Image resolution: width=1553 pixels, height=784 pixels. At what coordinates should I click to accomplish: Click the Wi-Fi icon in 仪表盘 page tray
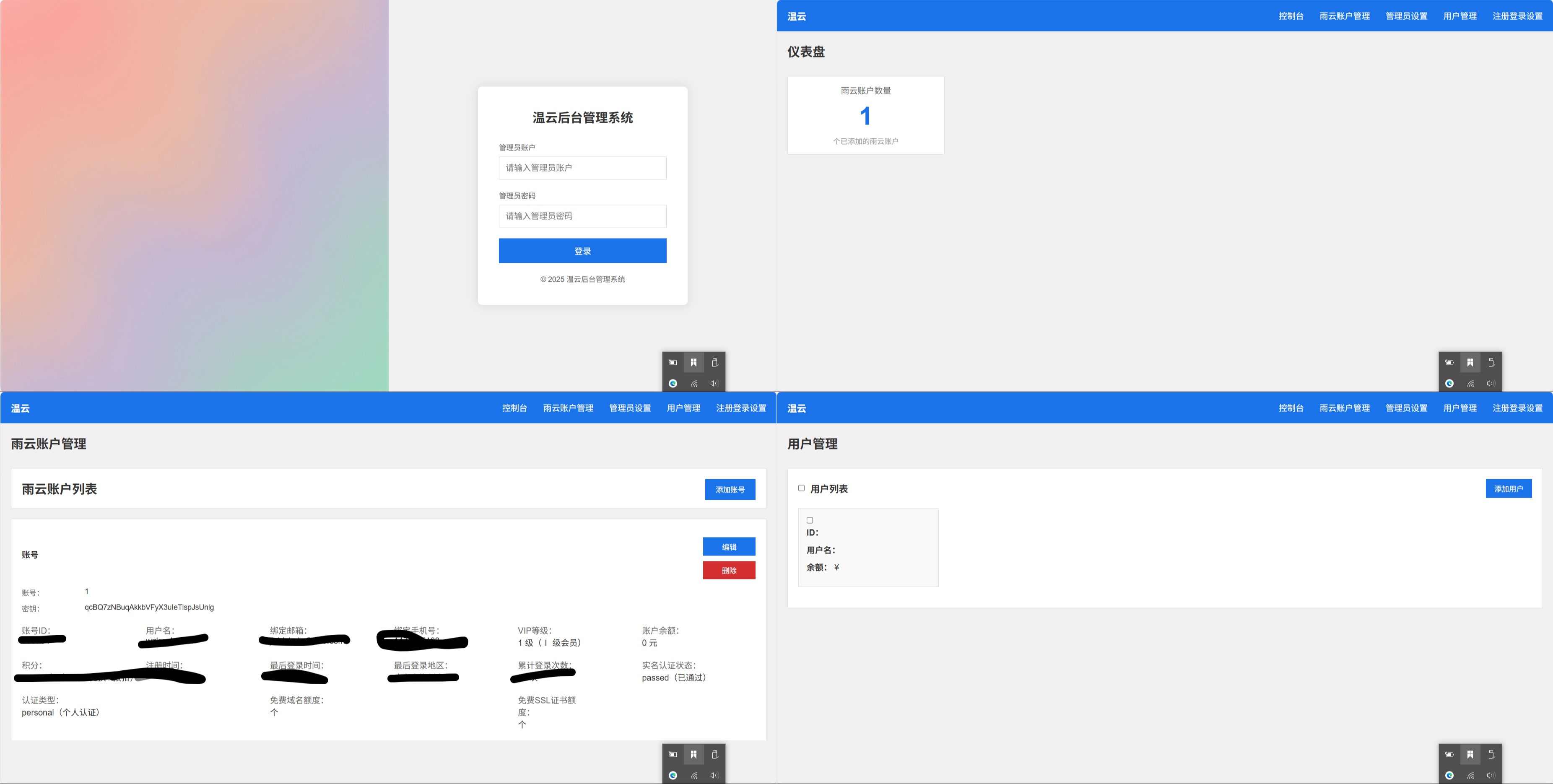pos(1470,384)
